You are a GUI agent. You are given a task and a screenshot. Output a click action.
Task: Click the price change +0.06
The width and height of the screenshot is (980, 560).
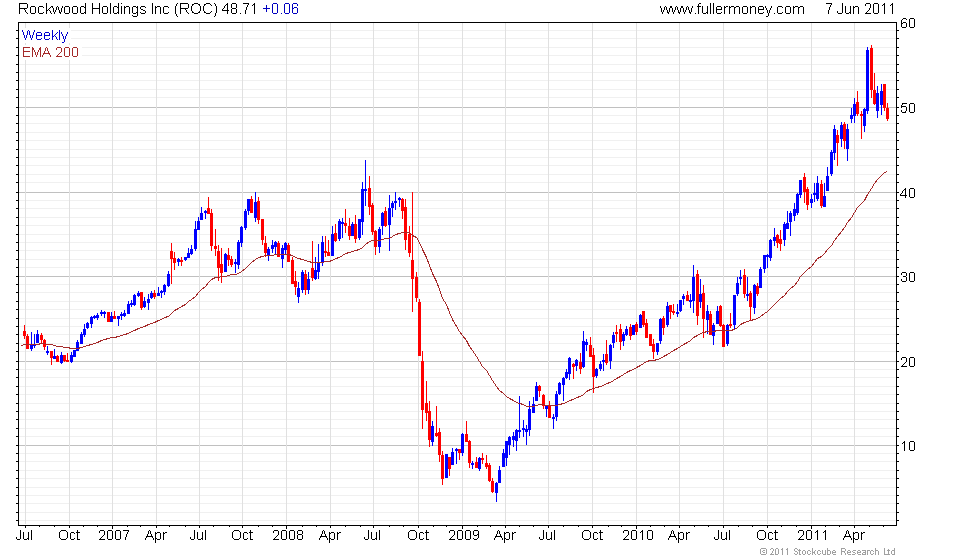(x=280, y=9)
